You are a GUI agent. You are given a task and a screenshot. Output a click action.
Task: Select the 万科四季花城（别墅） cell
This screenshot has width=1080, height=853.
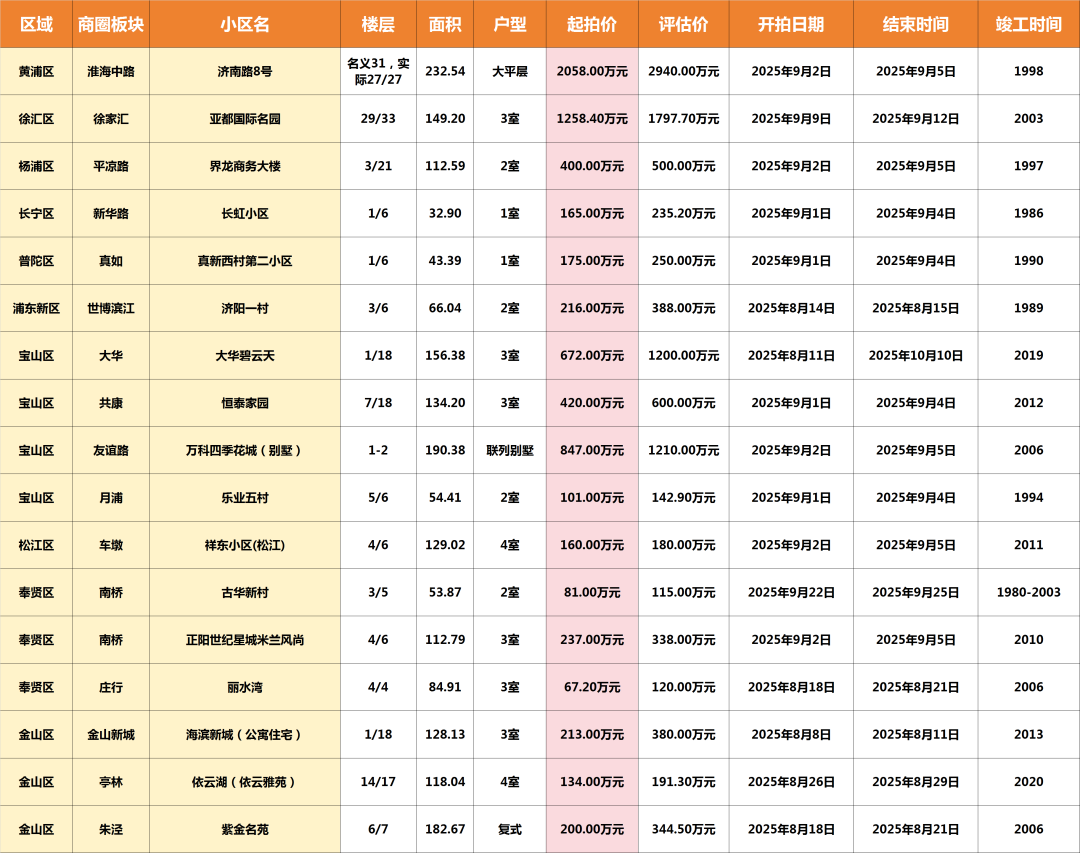(x=245, y=451)
